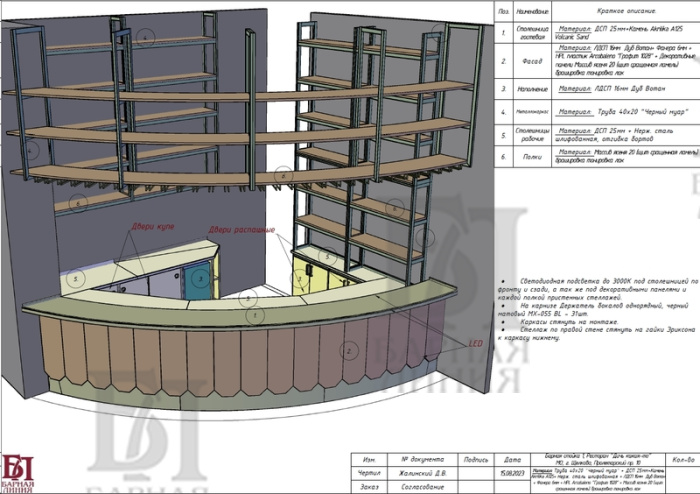Click the 'Двери распашные' red annotation label
The height and width of the screenshot is (494, 700).
pos(242,230)
